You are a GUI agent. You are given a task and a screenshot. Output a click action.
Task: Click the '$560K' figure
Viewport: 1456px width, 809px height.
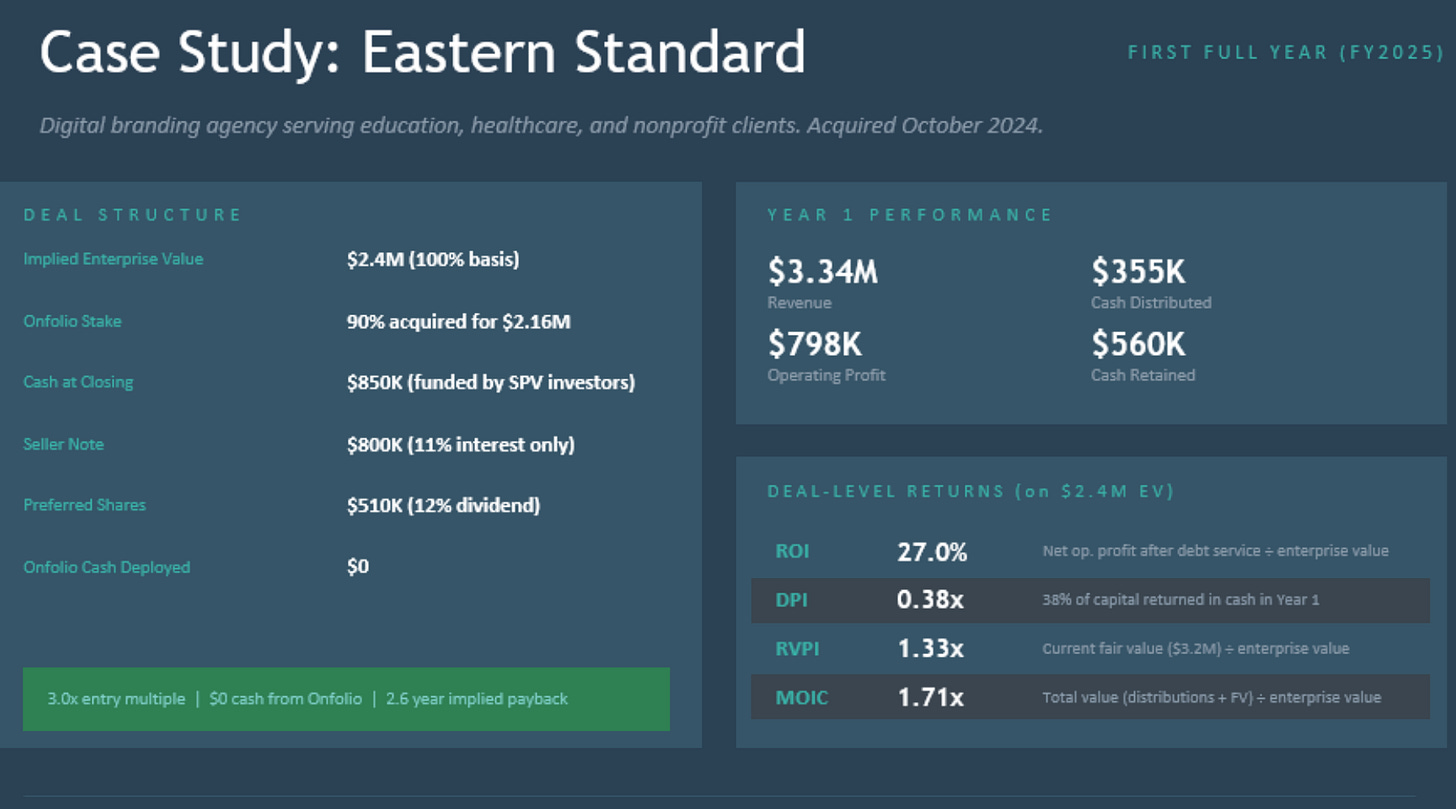click(1138, 344)
